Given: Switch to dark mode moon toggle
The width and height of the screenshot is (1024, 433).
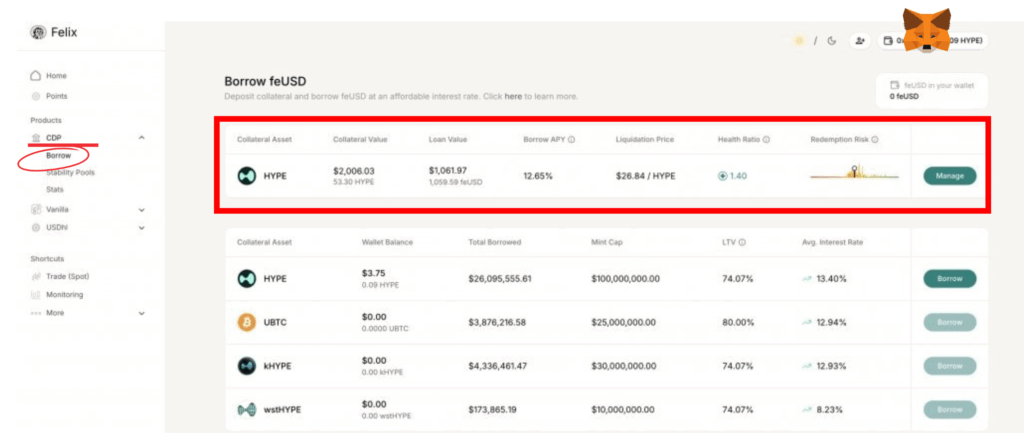Looking at the screenshot, I should point(831,41).
